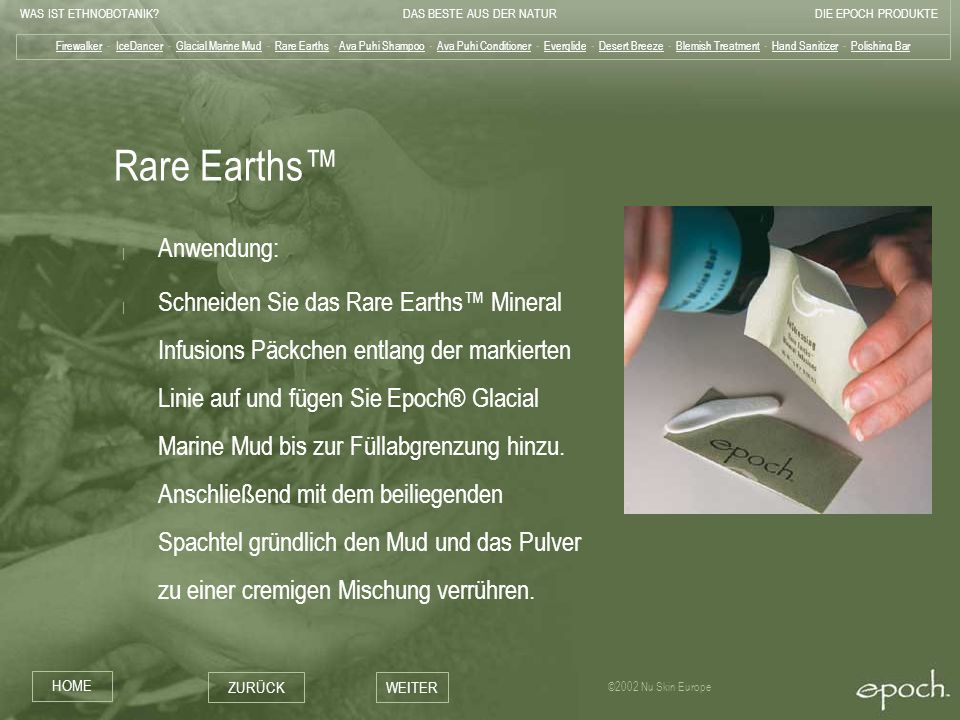Click the 'Anwendung:' label

click(x=218, y=249)
